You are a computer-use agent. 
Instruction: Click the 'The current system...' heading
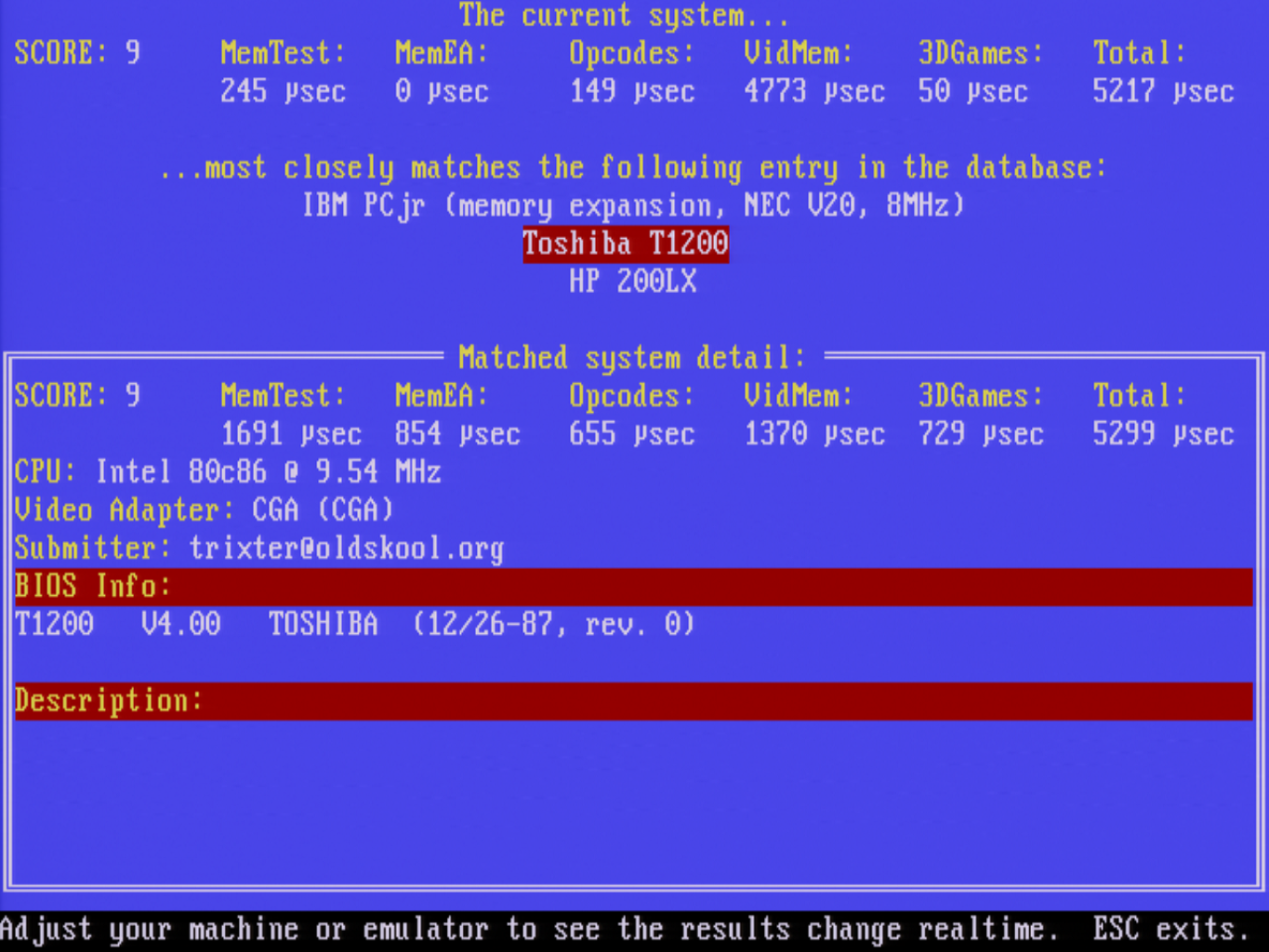click(x=625, y=16)
